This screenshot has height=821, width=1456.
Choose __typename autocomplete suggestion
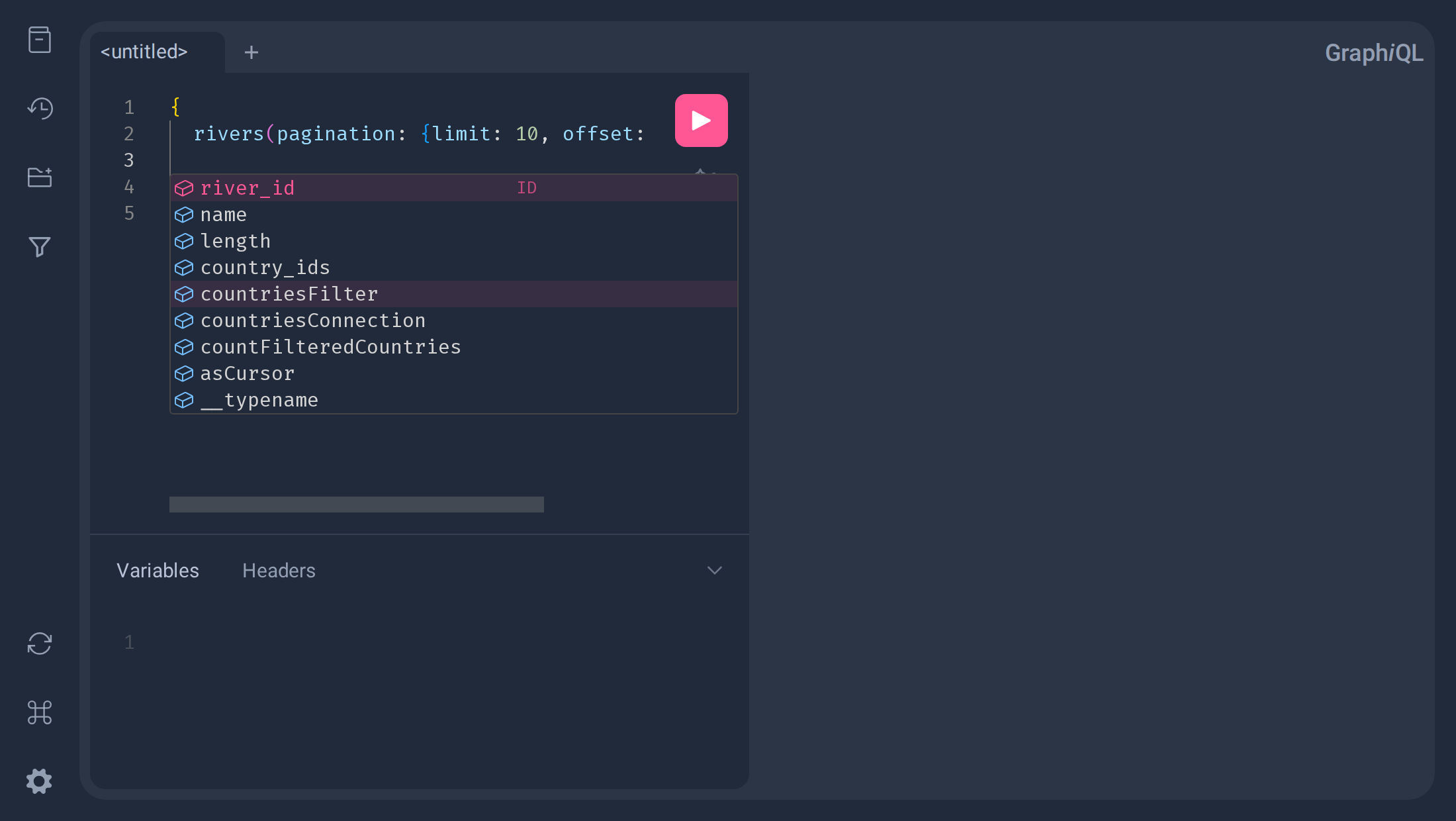454,400
